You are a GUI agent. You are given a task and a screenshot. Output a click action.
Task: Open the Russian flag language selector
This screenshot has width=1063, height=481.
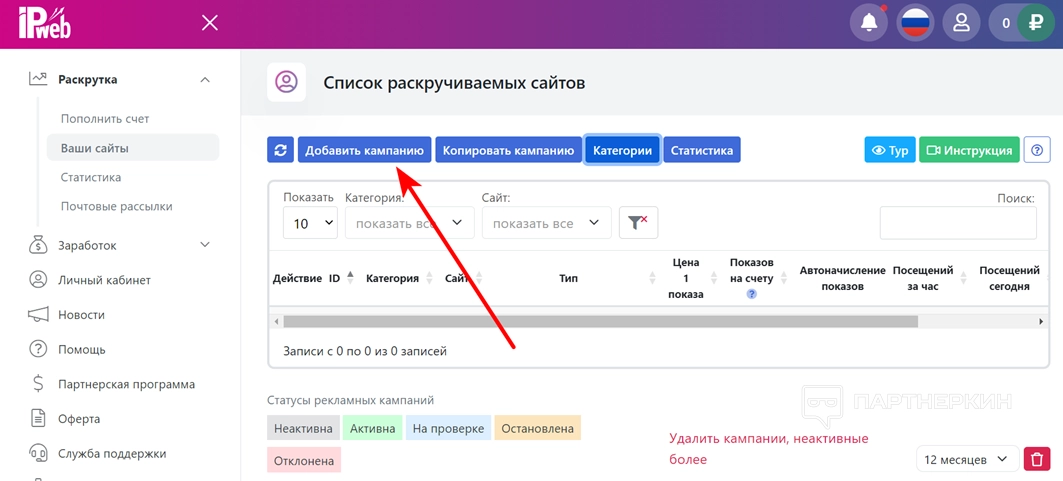coord(915,23)
